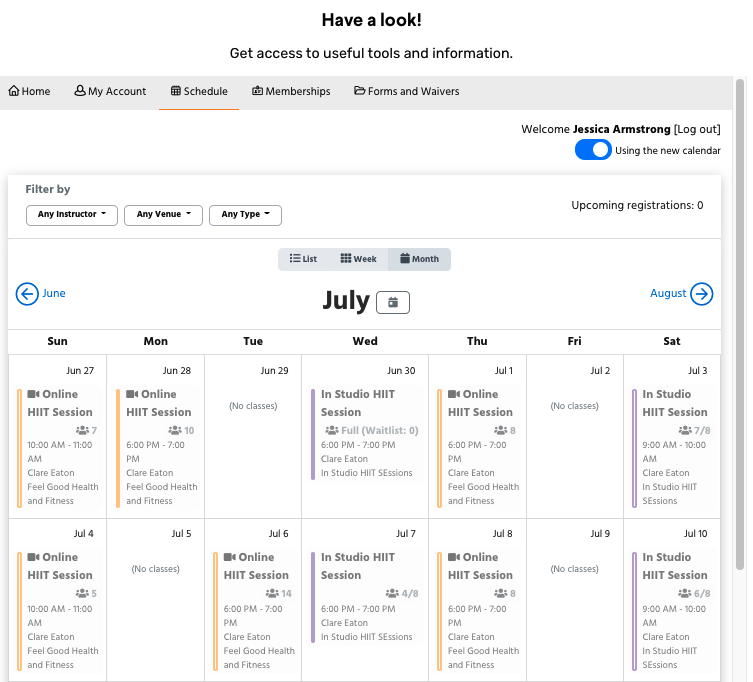This screenshot has width=753, height=682.
Task: Click the Log out link
Action: tap(697, 129)
